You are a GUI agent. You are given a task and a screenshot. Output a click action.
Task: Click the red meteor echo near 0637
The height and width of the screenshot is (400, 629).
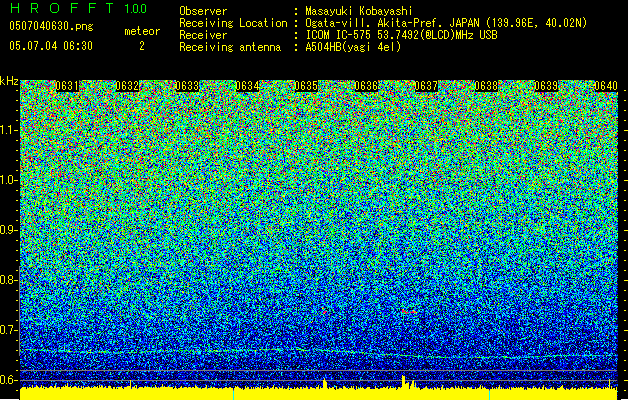(x=409, y=311)
